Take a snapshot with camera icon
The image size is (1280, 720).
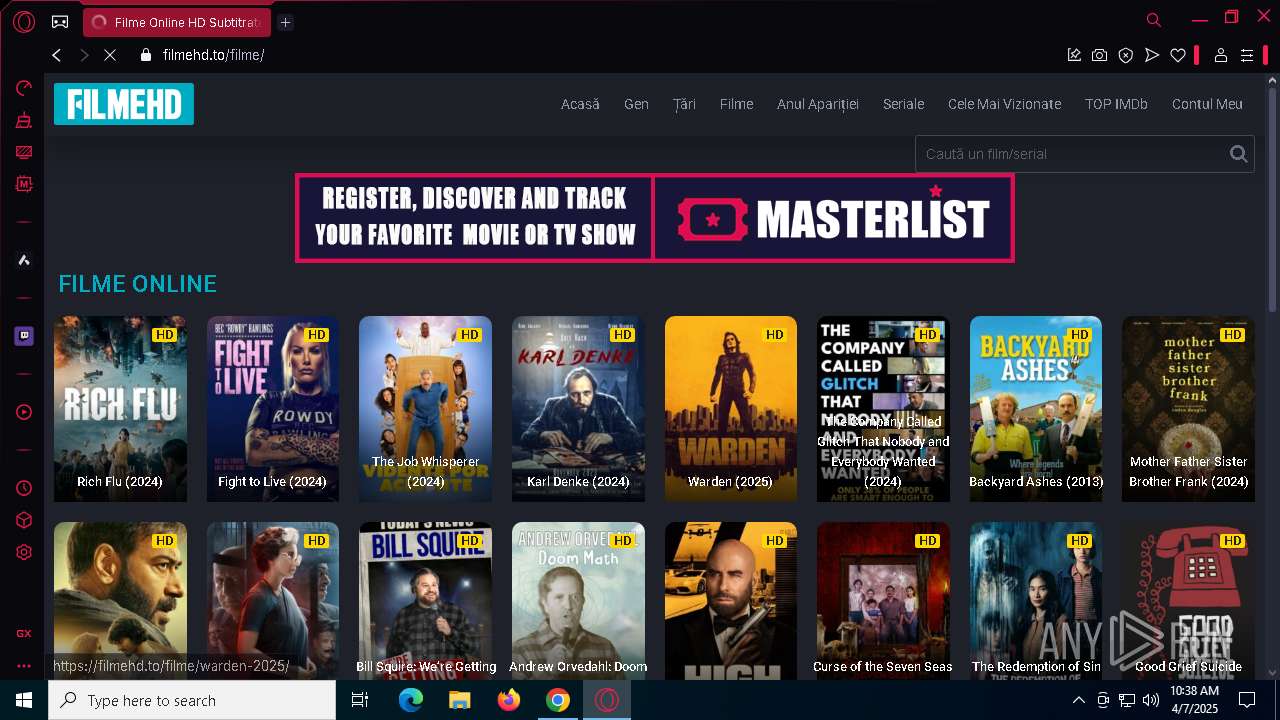1100,55
